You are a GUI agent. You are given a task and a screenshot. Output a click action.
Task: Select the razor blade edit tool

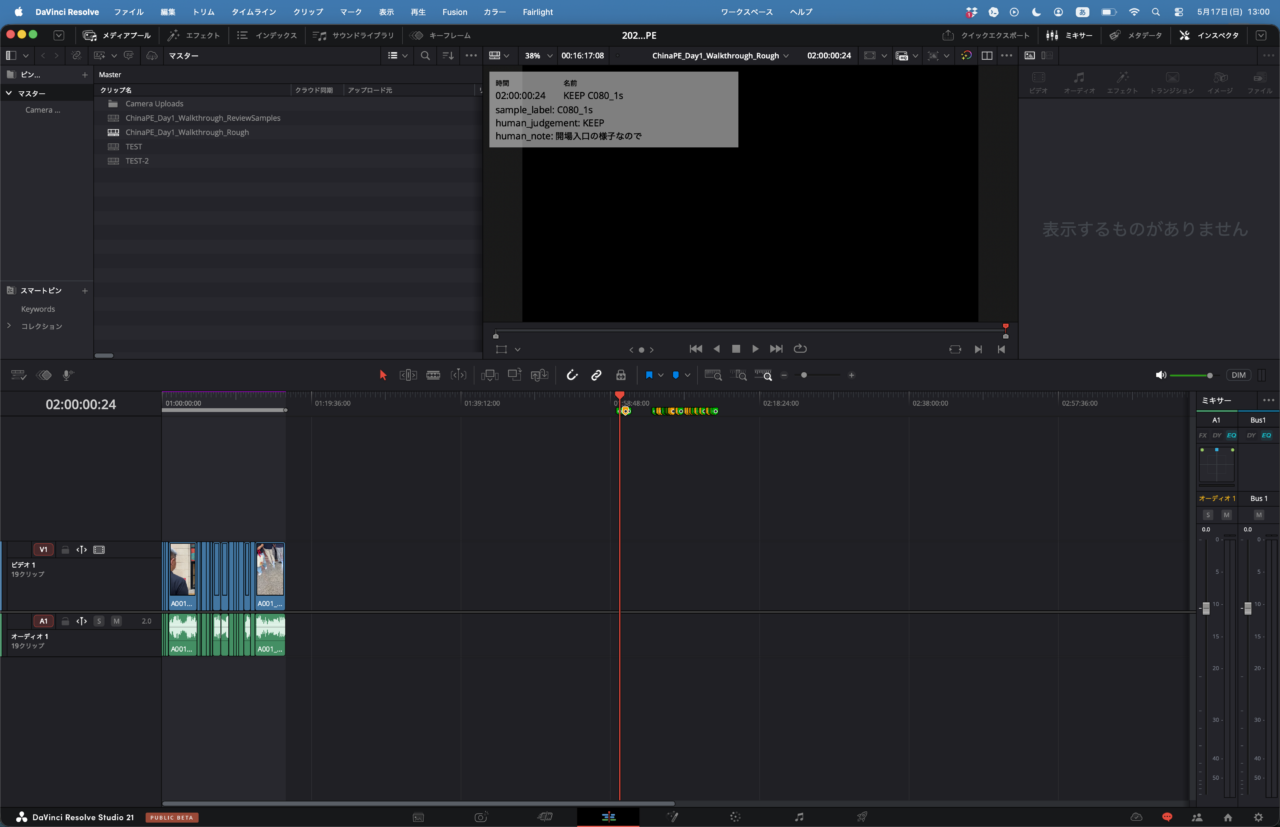pyautogui.click(x=433, y=375)
